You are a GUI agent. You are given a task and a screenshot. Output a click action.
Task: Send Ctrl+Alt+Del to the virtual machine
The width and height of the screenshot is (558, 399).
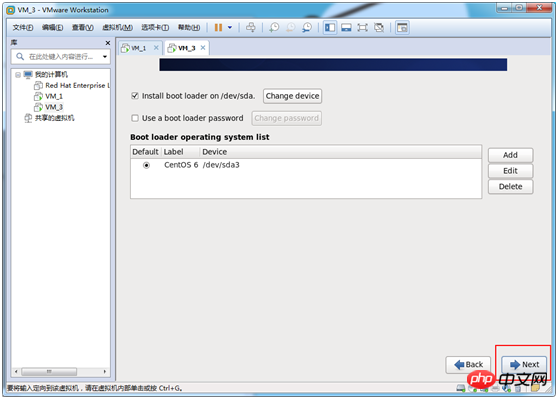coord(251,27)
